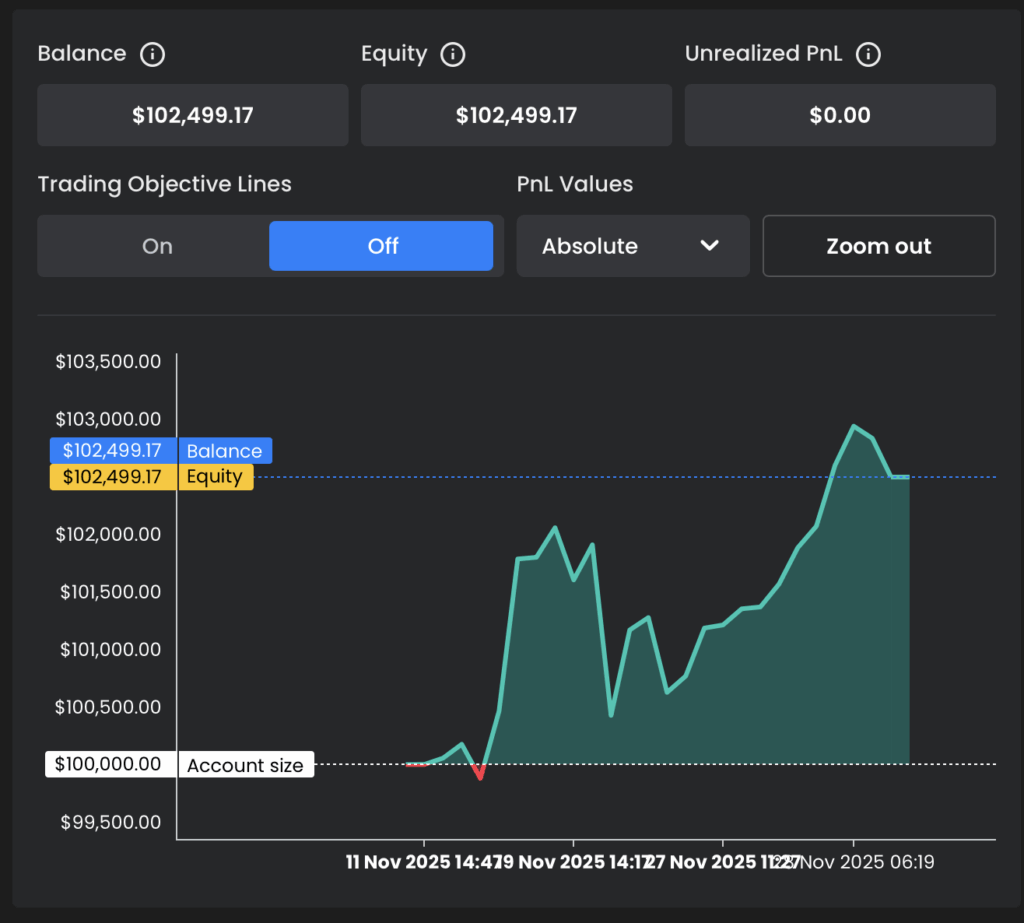Image resolution: width=1024 pixels, height=923 pixels.
Task: Click the blue Balance tag on chart
Action: [224, 451]
